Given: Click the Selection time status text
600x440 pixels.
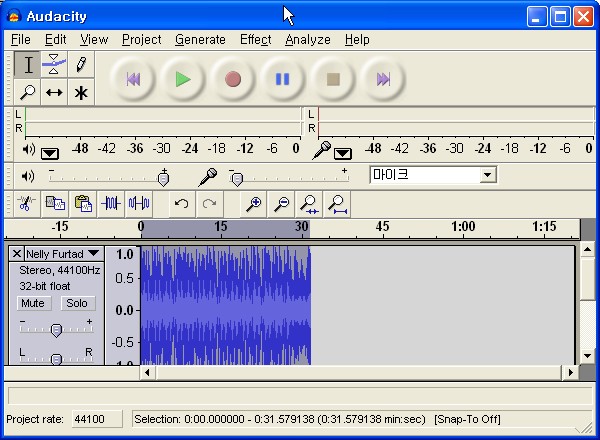Looking at the screenshot, I should tap(280, 419).
